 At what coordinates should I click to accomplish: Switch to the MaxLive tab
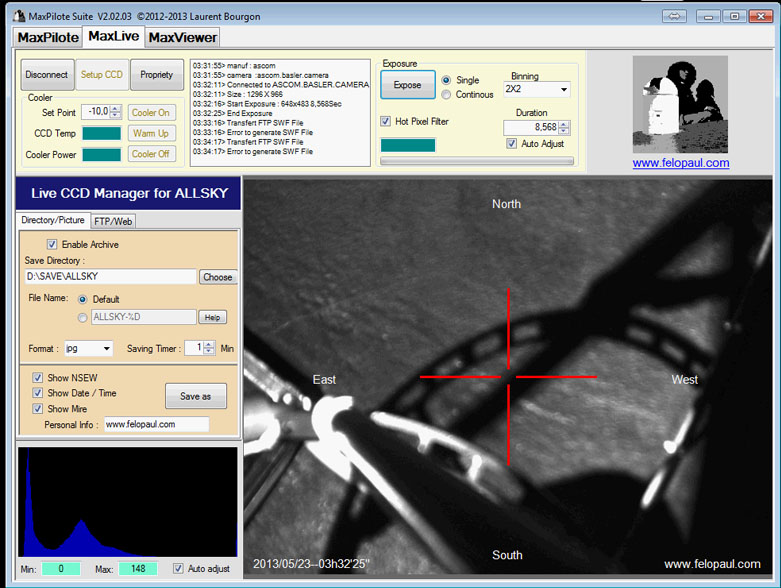tap(114, 36)
